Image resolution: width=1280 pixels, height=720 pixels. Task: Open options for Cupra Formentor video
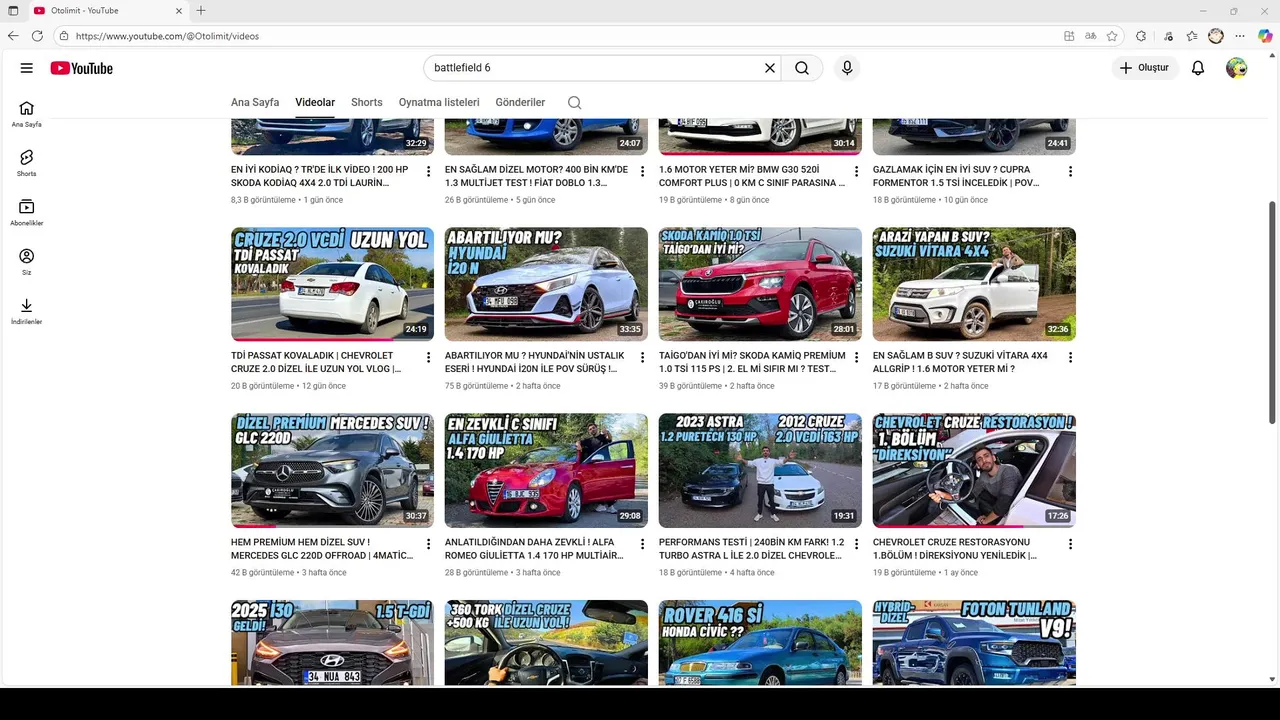click(x=1070, y=172)
